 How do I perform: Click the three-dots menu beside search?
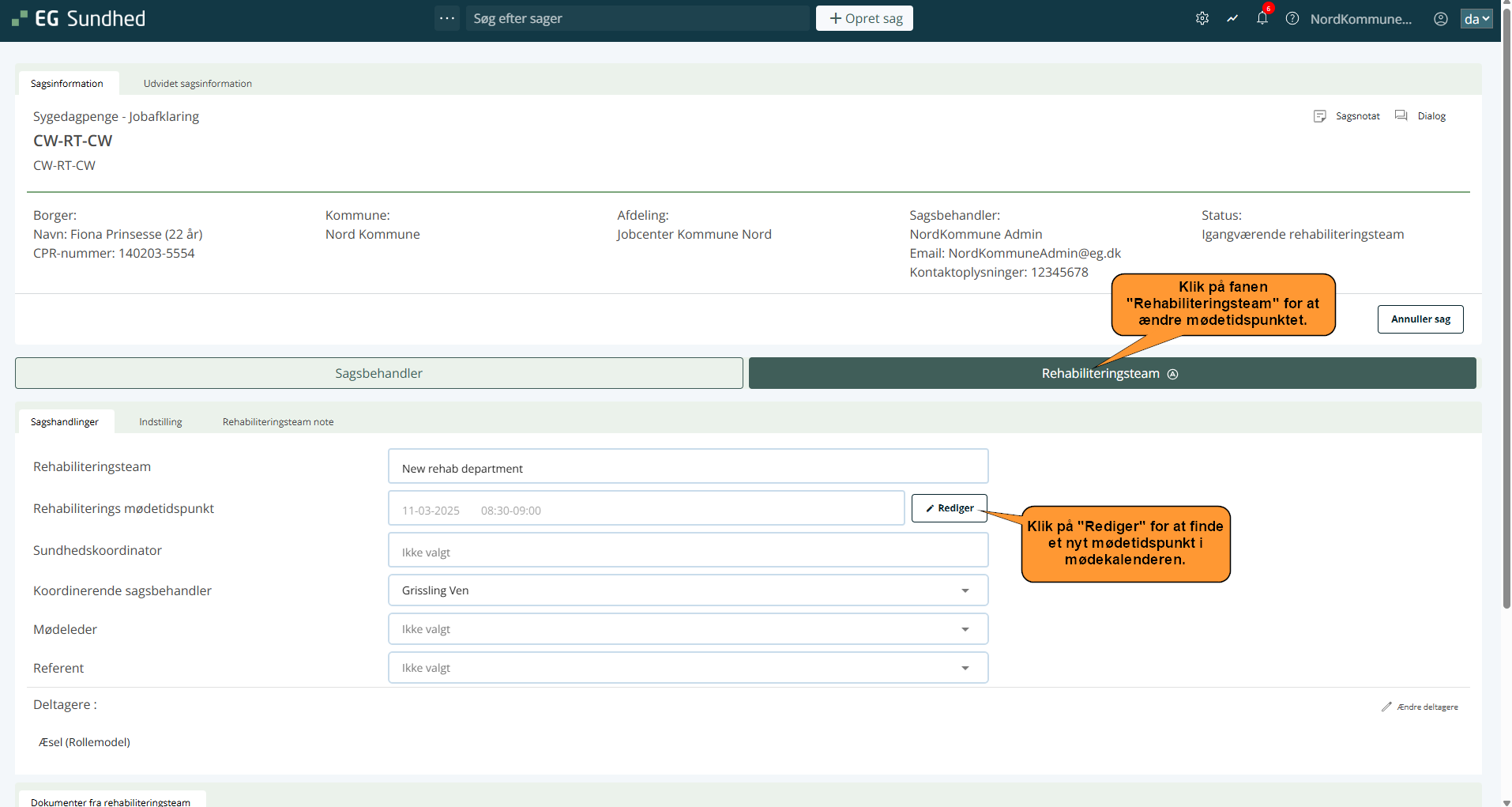coord(447,18)
